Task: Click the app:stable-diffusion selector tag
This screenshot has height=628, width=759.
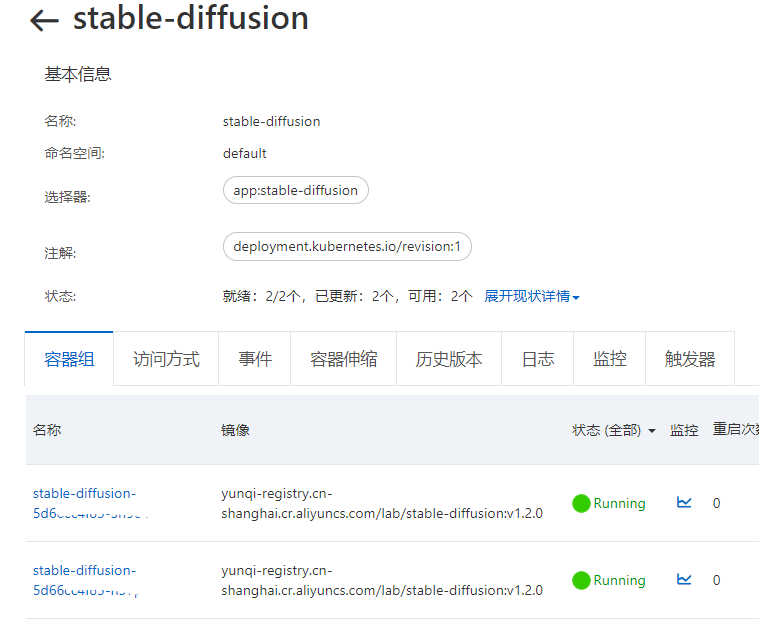Action: pos(296,190)
